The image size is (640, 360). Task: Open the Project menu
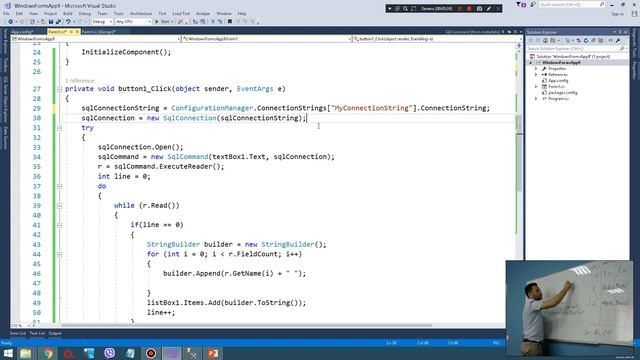(x=51, y=13)
